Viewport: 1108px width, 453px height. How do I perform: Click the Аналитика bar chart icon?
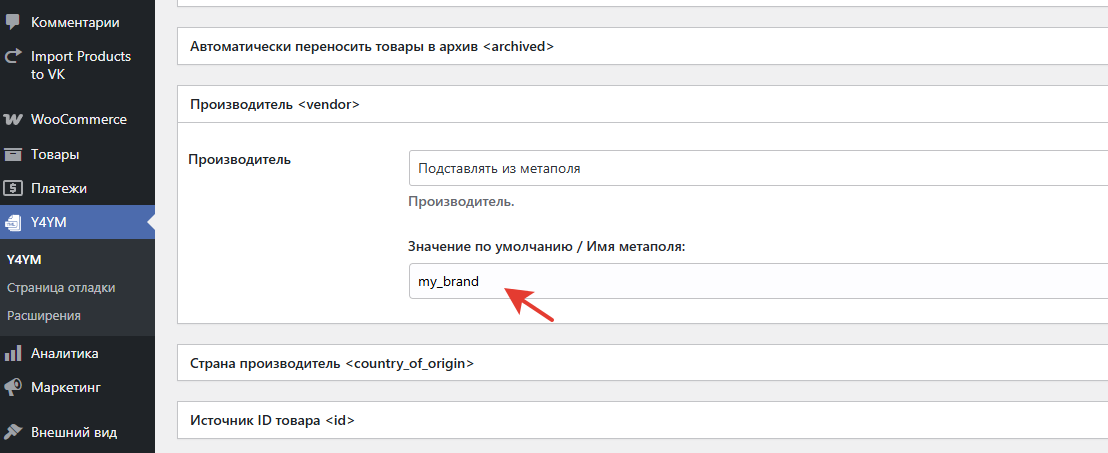14,353
